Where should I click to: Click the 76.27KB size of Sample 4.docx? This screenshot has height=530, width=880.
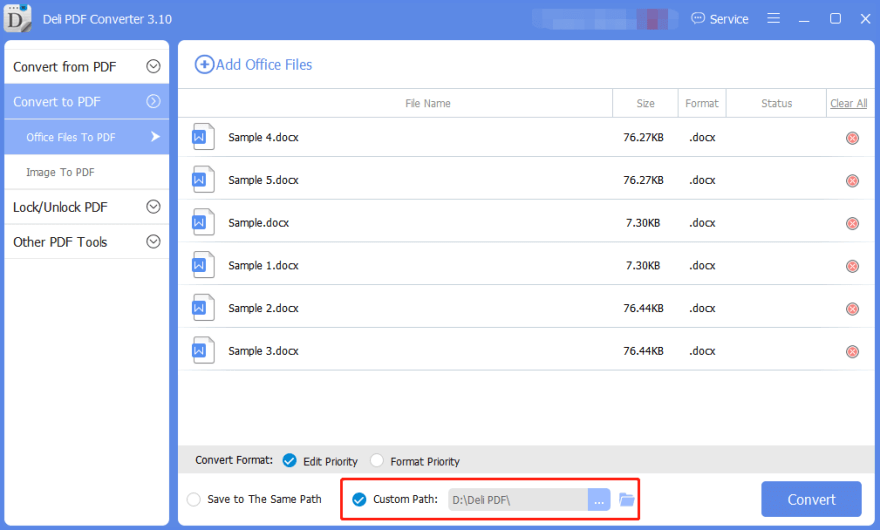tap(643, 138)
